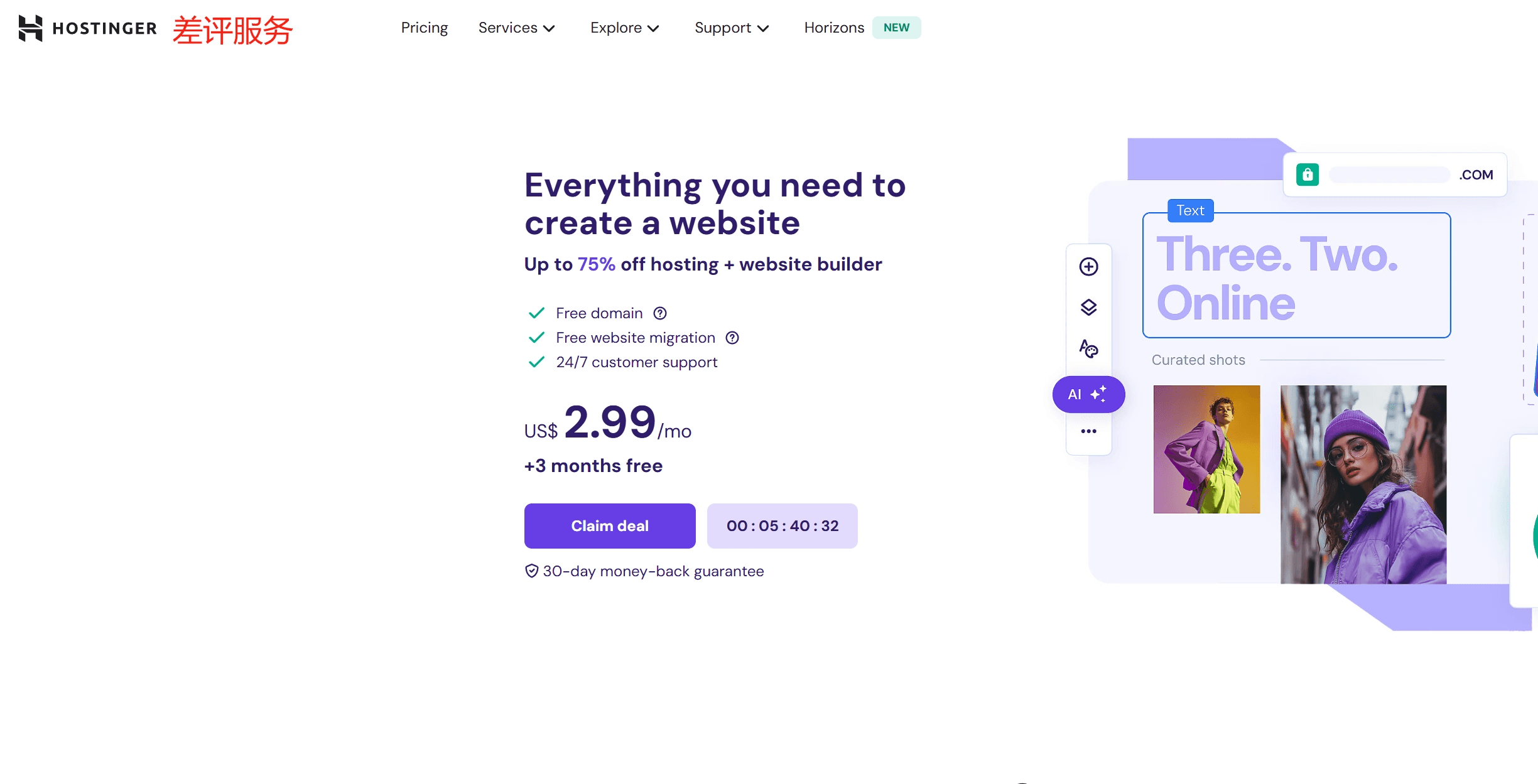Click the purple AI sparkle button
Screen dimensions: 1538x784
coord(1088,394)
